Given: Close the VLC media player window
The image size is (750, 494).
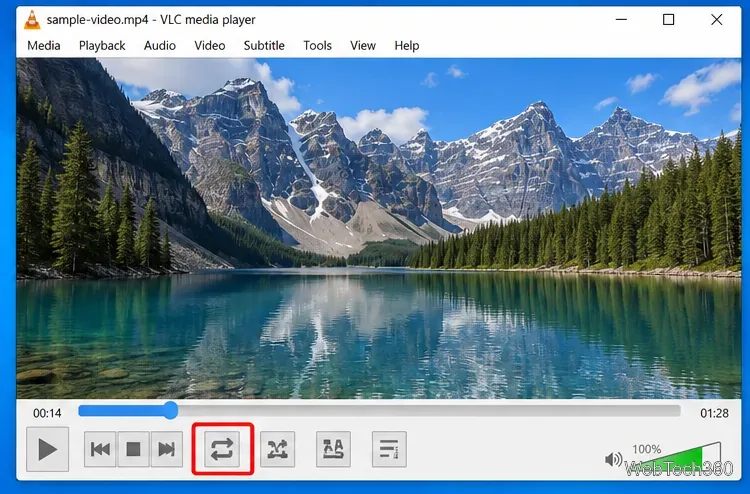Looking at the screenshot, I should click(x=717, y=20).
